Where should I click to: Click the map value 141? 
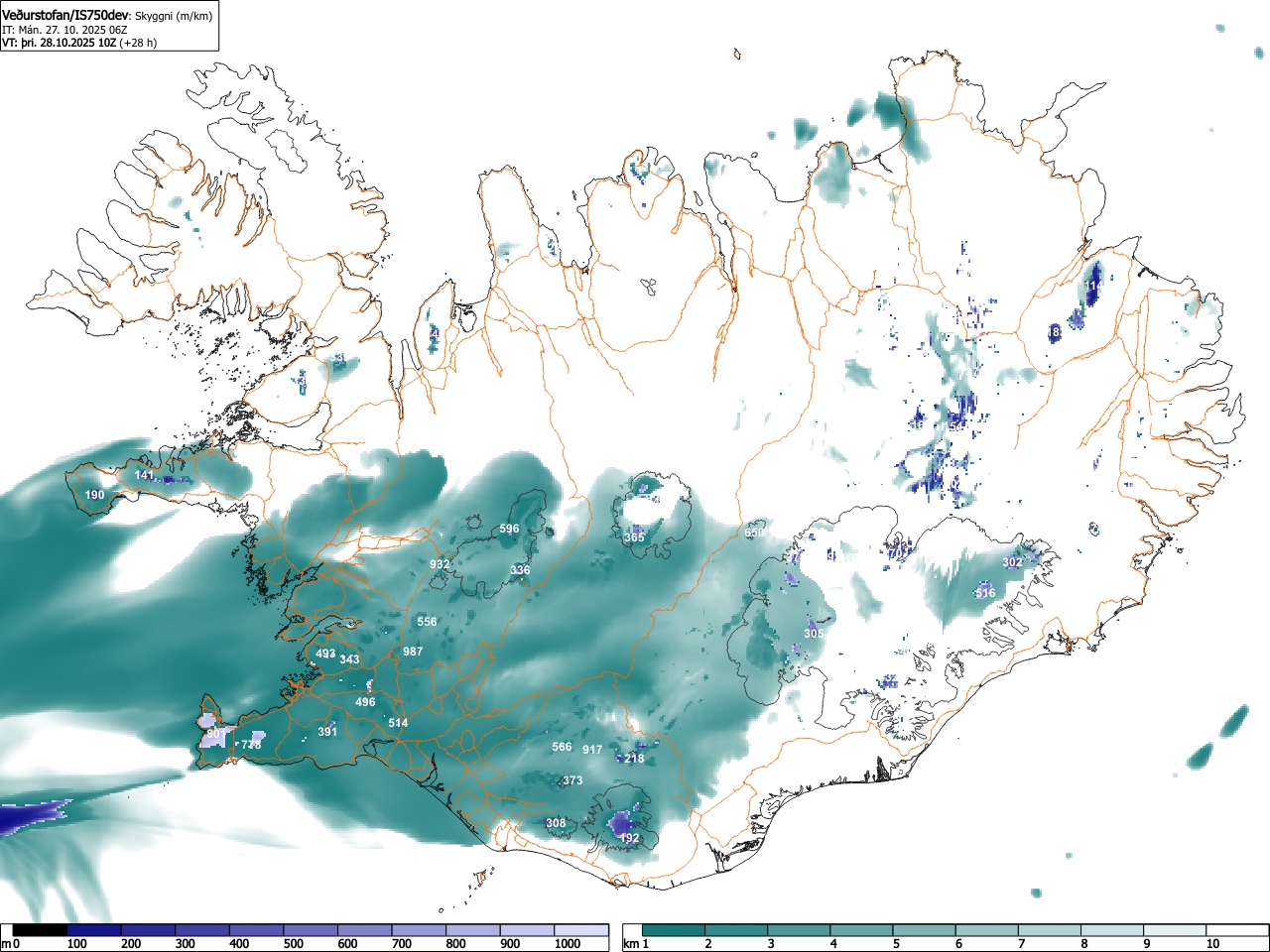tap(145, 475)
